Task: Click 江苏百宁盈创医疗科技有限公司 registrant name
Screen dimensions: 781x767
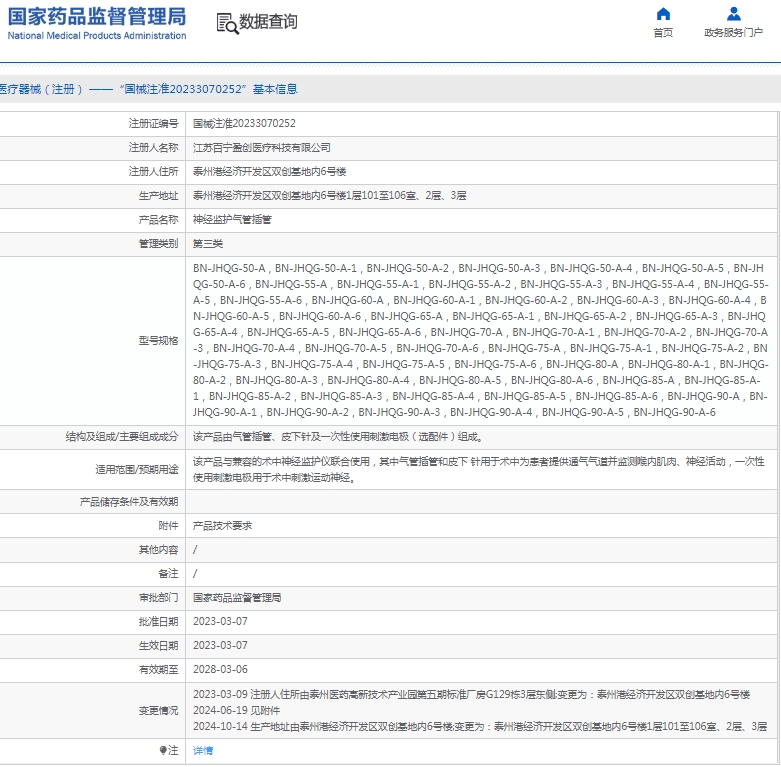Action: coord(261,147)
